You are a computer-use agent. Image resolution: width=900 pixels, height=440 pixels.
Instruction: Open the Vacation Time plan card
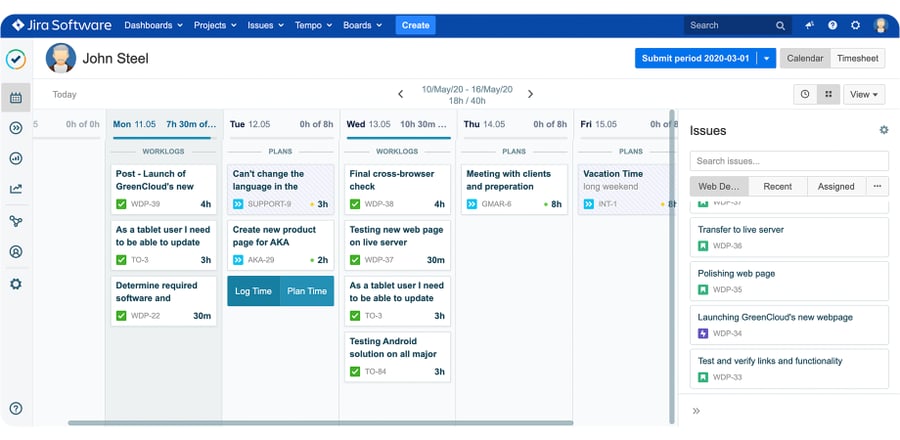(x=627, y=189)
